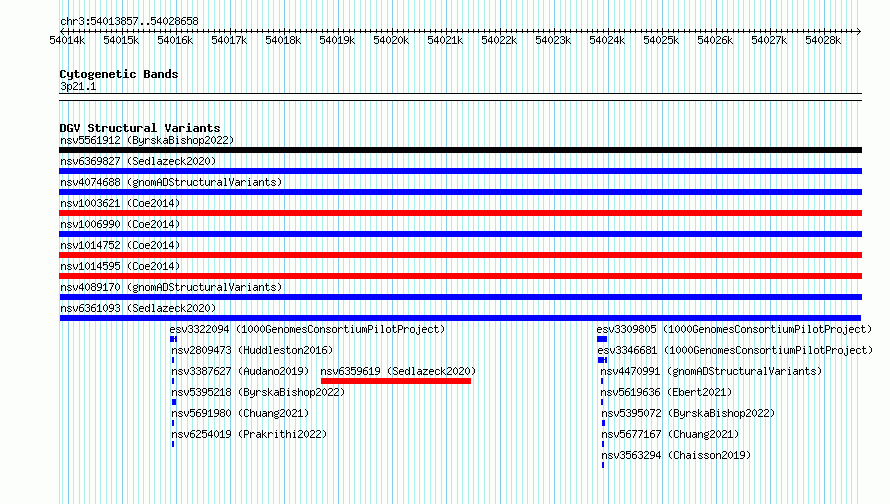Click the esv3322094 1000Genomes label
This screenshot has width=890, height=504.
point(307,329)
